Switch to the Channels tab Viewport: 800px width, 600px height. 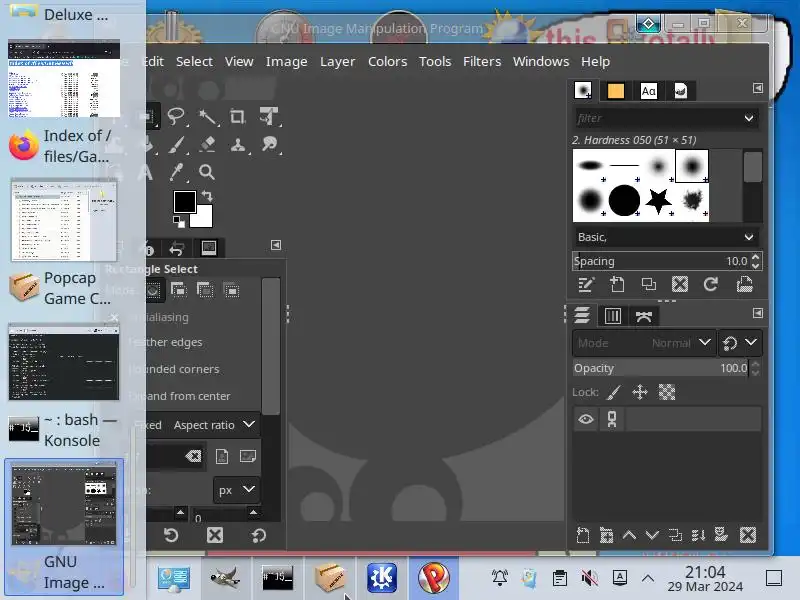coord(612,316)
